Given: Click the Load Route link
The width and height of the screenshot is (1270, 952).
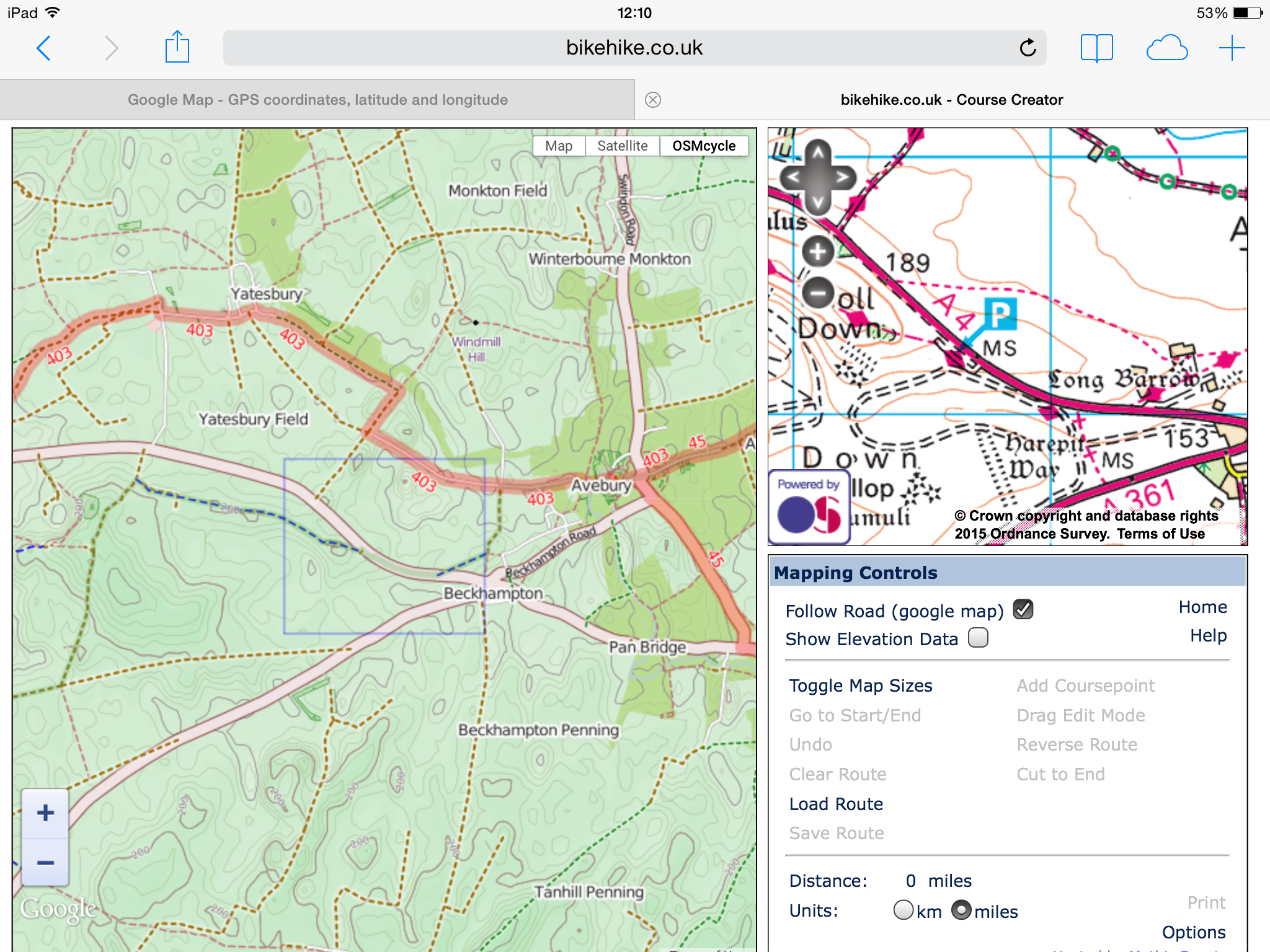Looking at the screenshot, I should 835,804.
